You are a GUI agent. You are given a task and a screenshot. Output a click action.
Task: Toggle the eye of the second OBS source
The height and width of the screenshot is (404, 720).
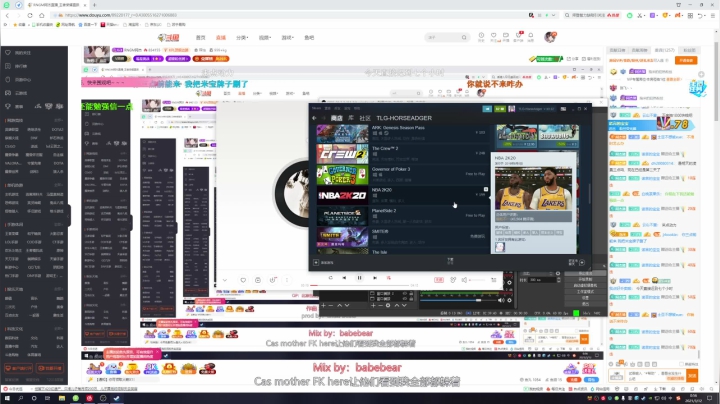405,299
